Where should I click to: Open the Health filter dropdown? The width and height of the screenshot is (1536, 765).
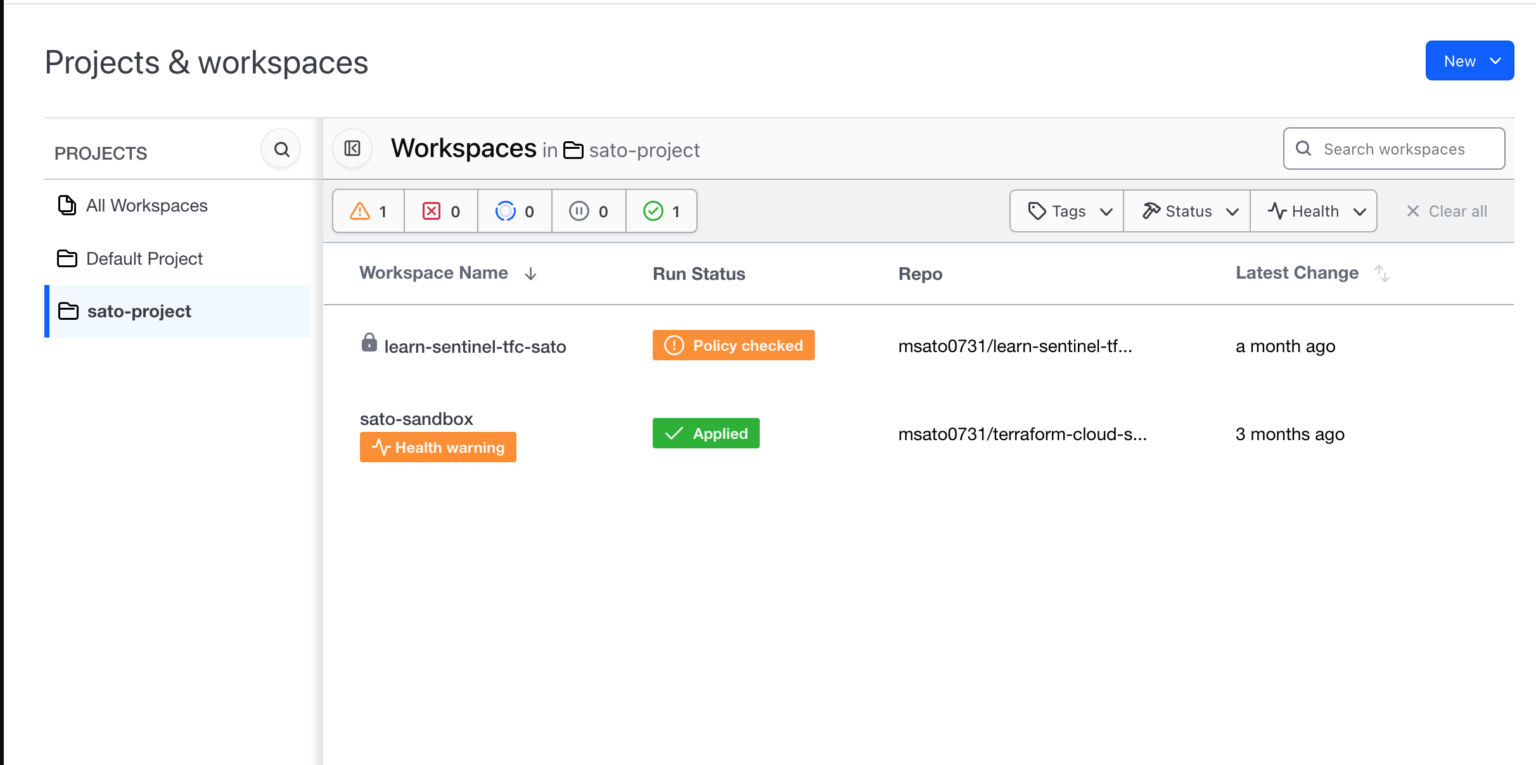click(x=1313, y=211)
